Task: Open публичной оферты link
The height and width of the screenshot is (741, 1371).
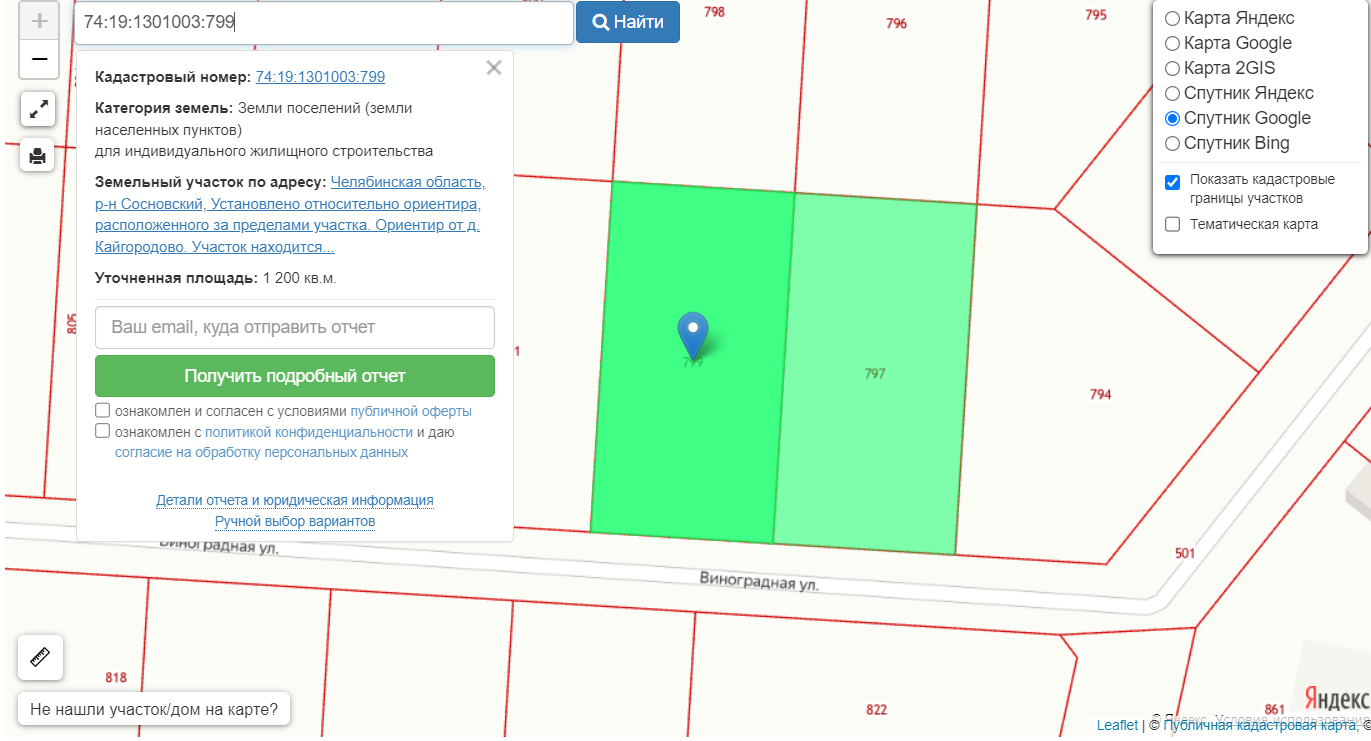Action: pos(411,411)
